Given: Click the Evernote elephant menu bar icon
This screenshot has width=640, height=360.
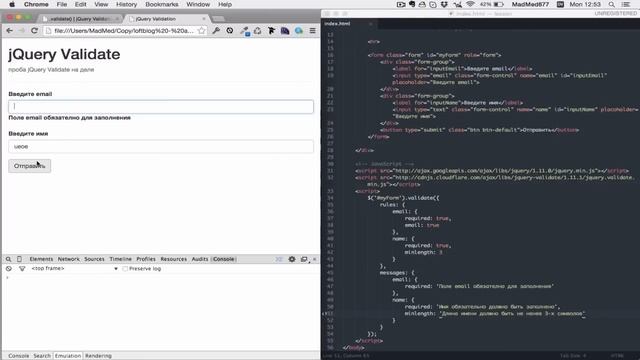Looking at the screenshot, I should tap(412, 4).
